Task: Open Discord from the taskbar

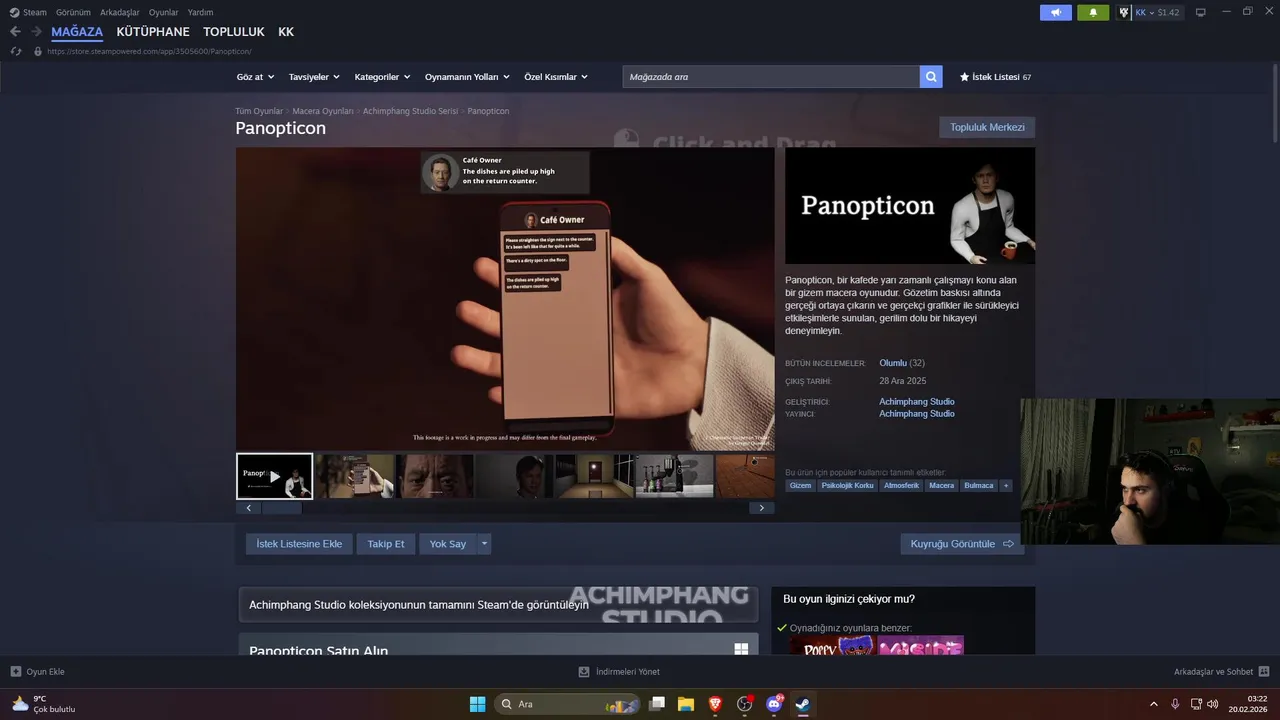Action: pyautogui.click(x=774, y=704)
